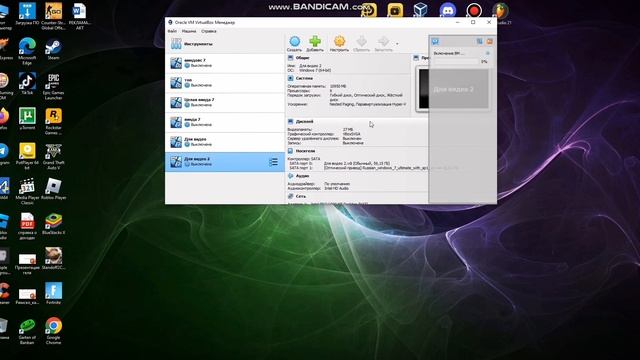
Task: Click the Дисплей section header
Action: click(304, 122)
